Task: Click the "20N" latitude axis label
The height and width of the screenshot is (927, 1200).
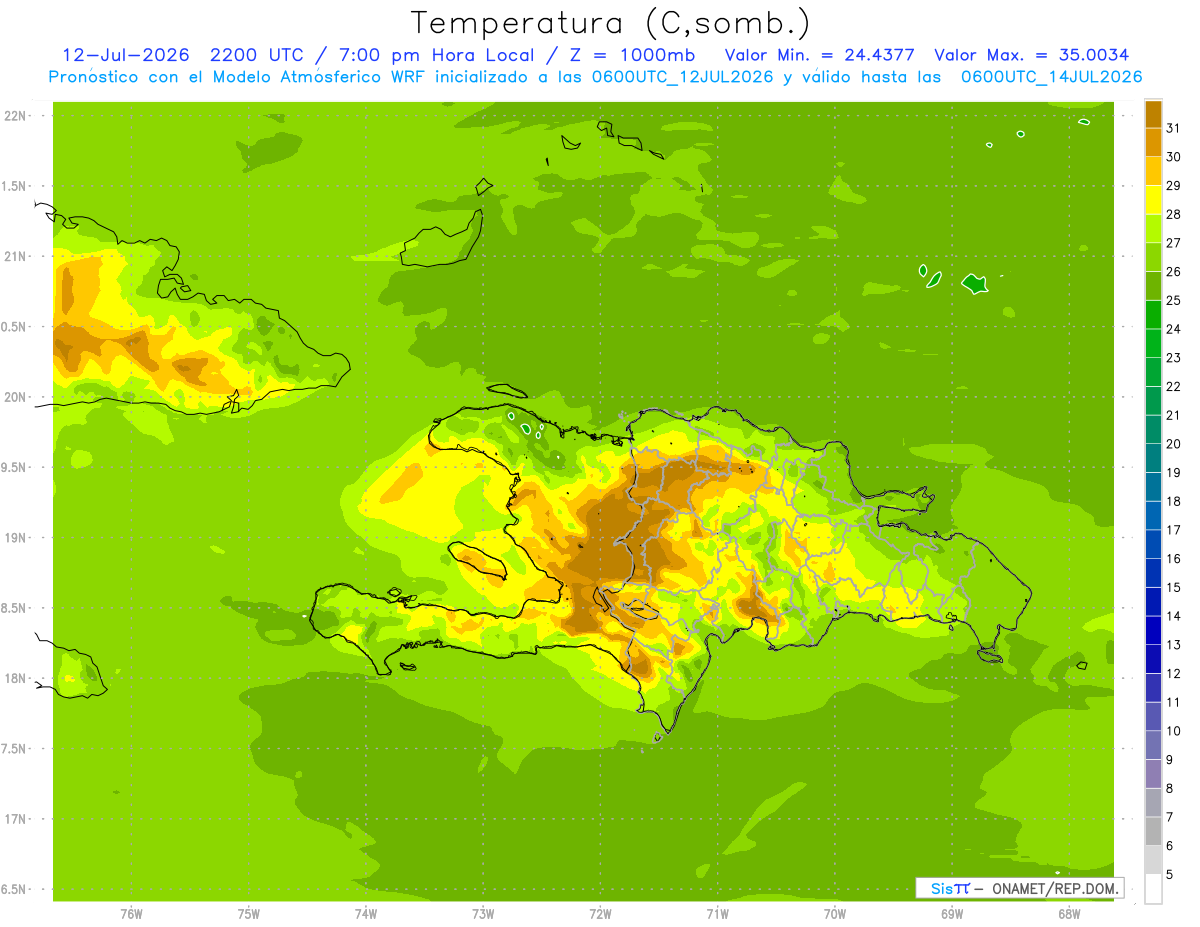Action: [17, 397]
